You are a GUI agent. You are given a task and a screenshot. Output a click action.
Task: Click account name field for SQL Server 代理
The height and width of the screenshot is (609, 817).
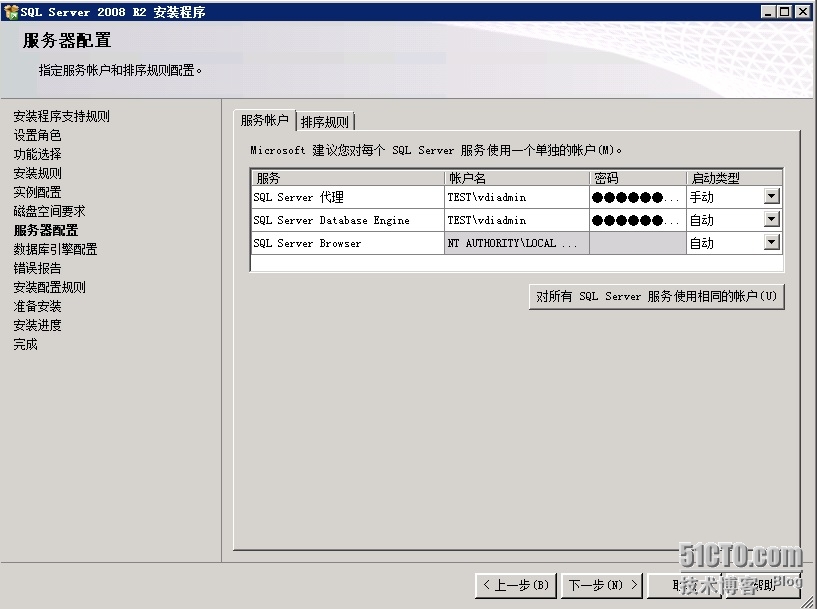(516, 197)
